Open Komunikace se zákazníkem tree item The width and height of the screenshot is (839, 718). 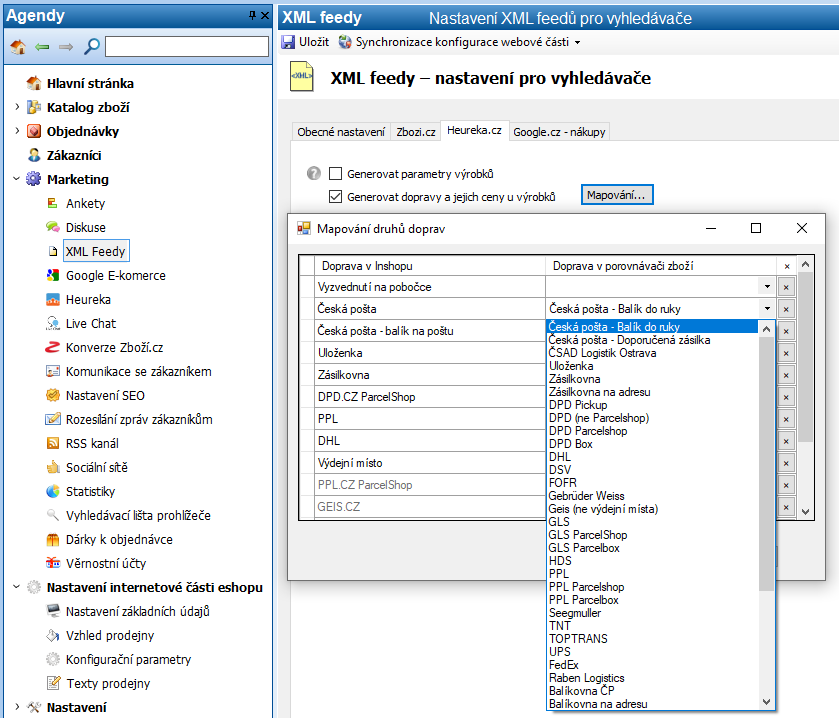(x=139, y=371)
